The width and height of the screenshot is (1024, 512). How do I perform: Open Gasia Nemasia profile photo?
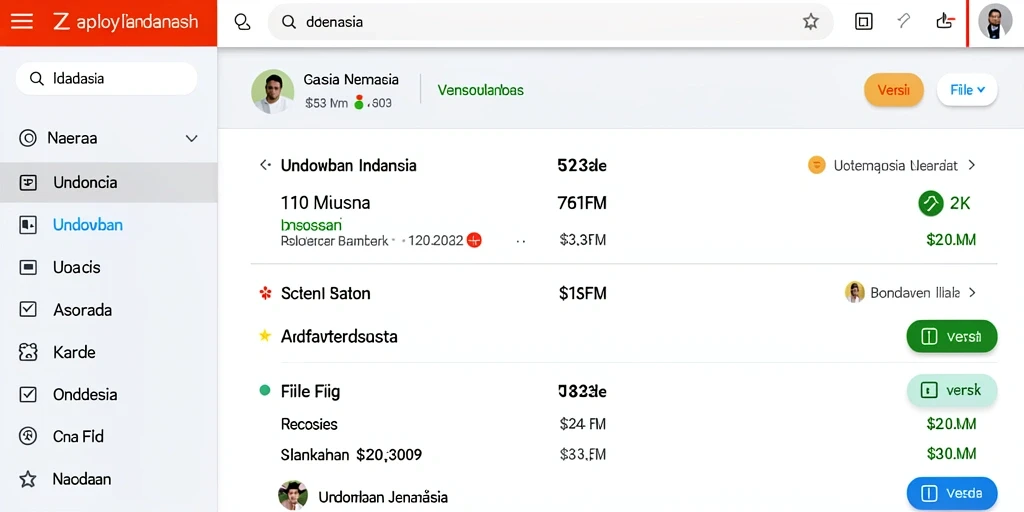(272, 91)
